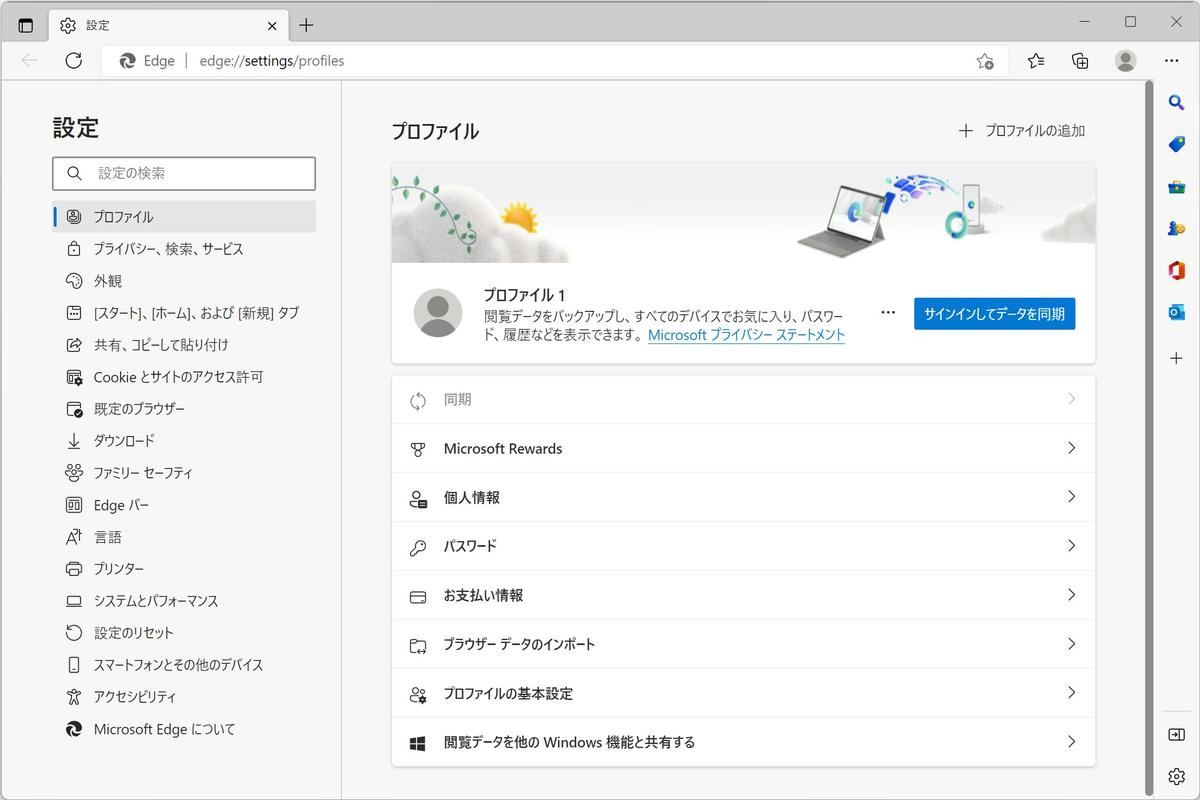
Task: Select the 設定 browser tab
Action: coord(167,25)
